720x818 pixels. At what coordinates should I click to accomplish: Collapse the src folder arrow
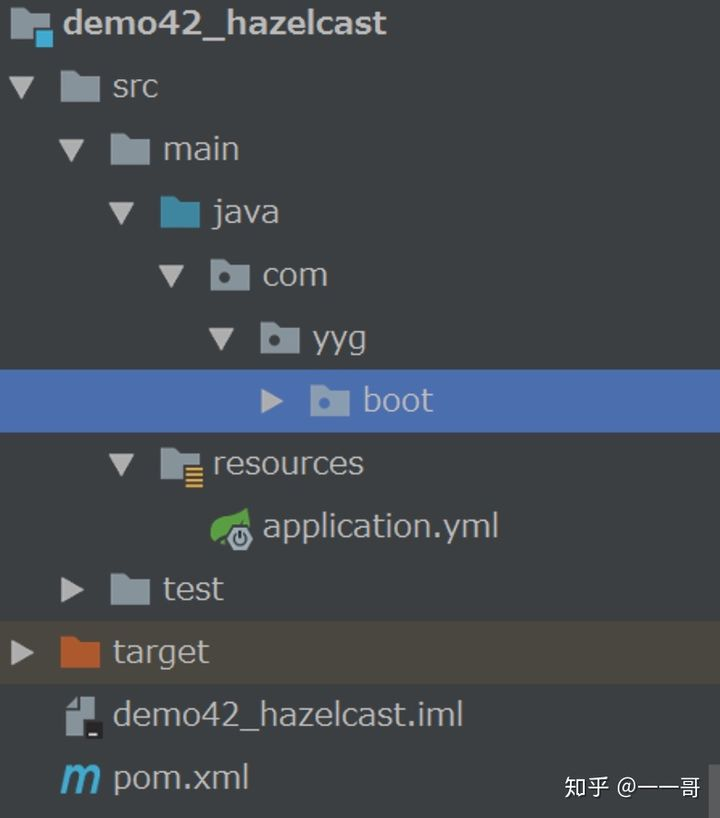(22, 87)
